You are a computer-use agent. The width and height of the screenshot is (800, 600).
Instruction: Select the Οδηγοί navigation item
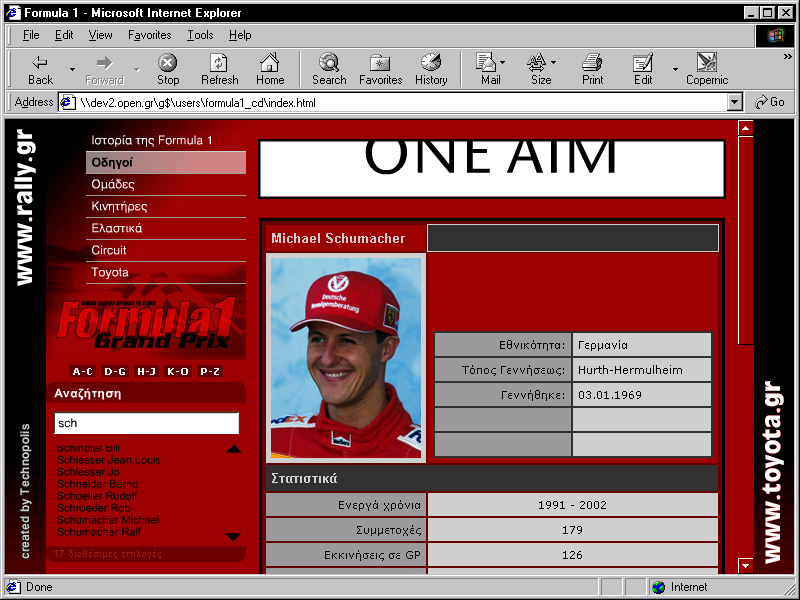(x=166, y=162)
